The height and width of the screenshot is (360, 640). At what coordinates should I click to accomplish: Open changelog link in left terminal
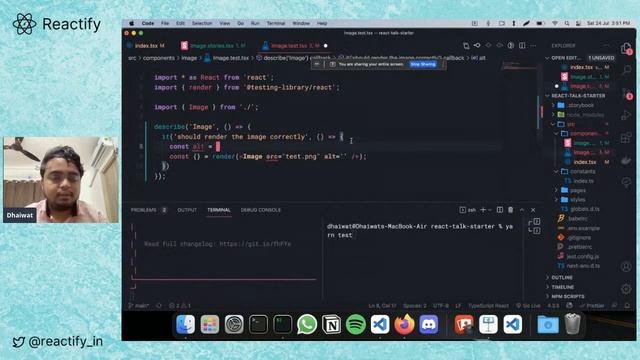(x=255, y=244)
